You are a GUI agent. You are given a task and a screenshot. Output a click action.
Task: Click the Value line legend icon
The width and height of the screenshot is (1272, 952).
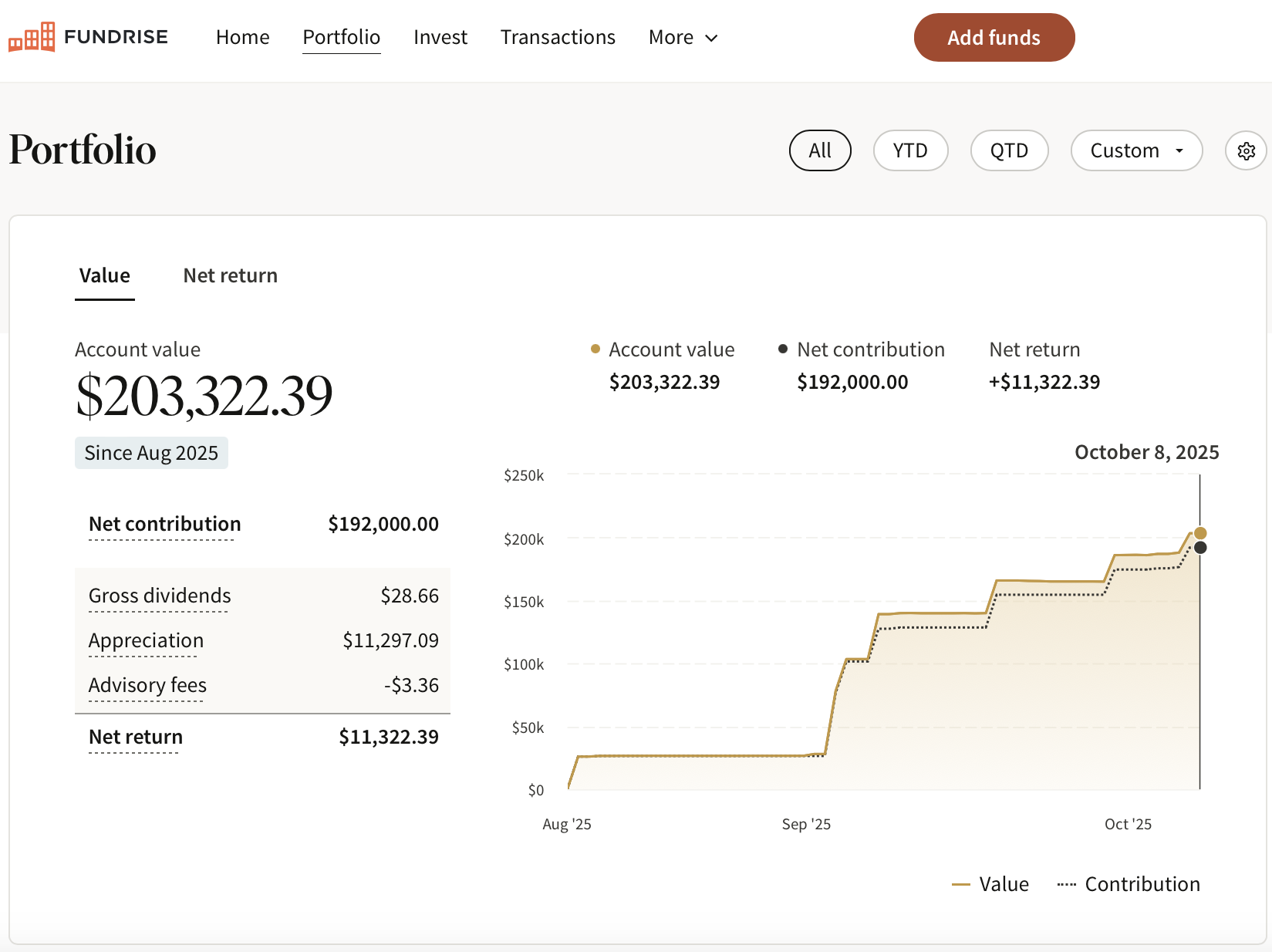[x=960, y=885]
